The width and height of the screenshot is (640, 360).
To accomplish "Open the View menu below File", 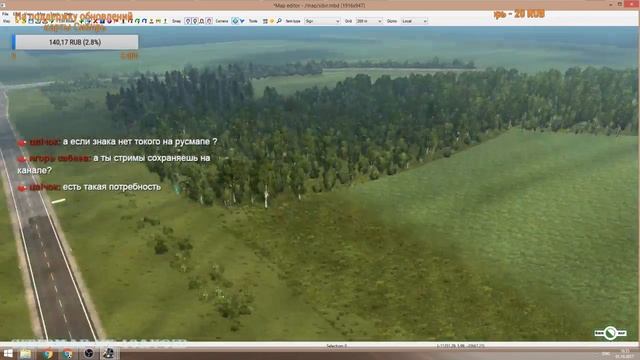I will click(x=6, y=21).
